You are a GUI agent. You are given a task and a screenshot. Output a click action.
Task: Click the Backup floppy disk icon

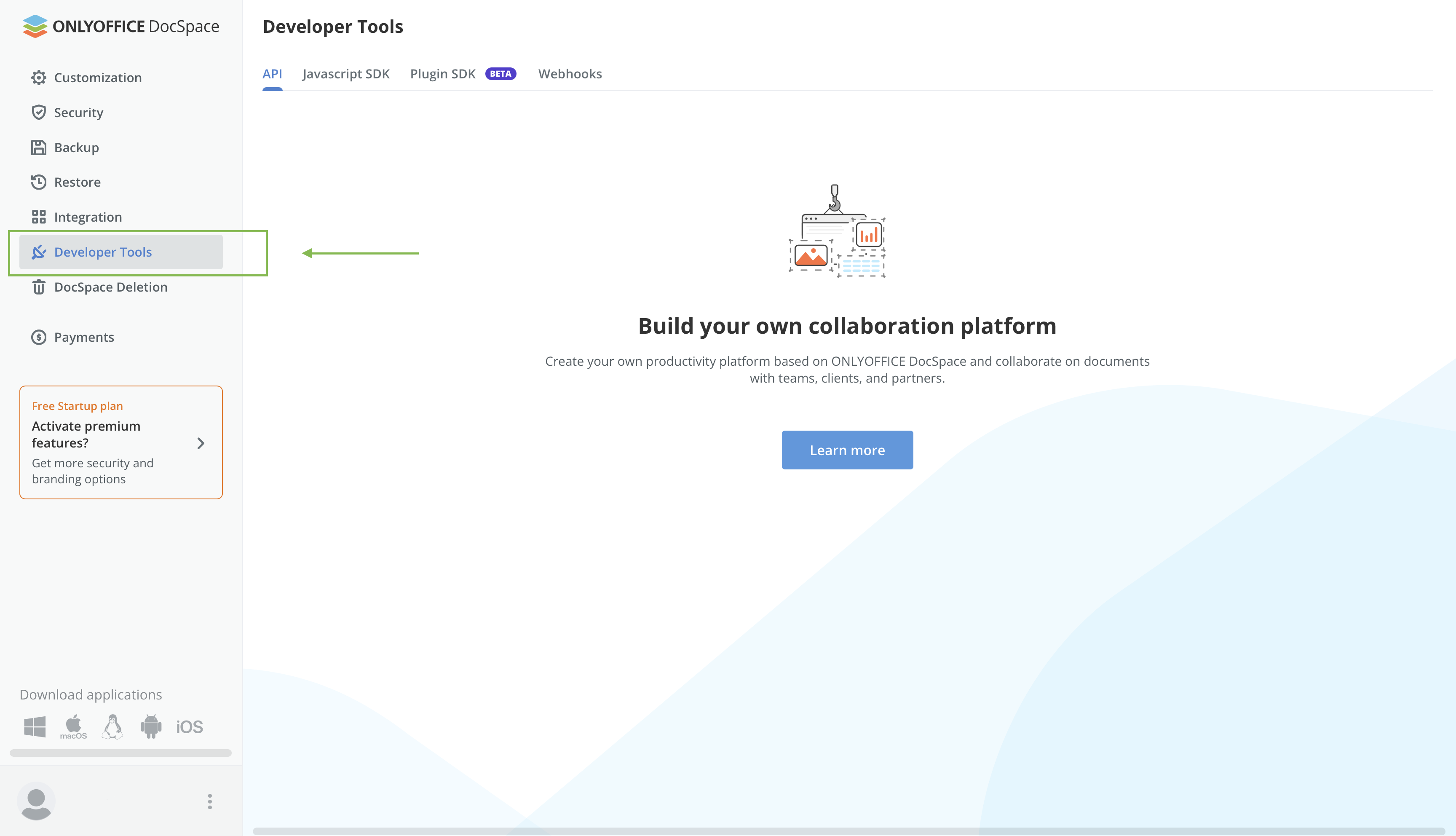(x=38, y=147)
